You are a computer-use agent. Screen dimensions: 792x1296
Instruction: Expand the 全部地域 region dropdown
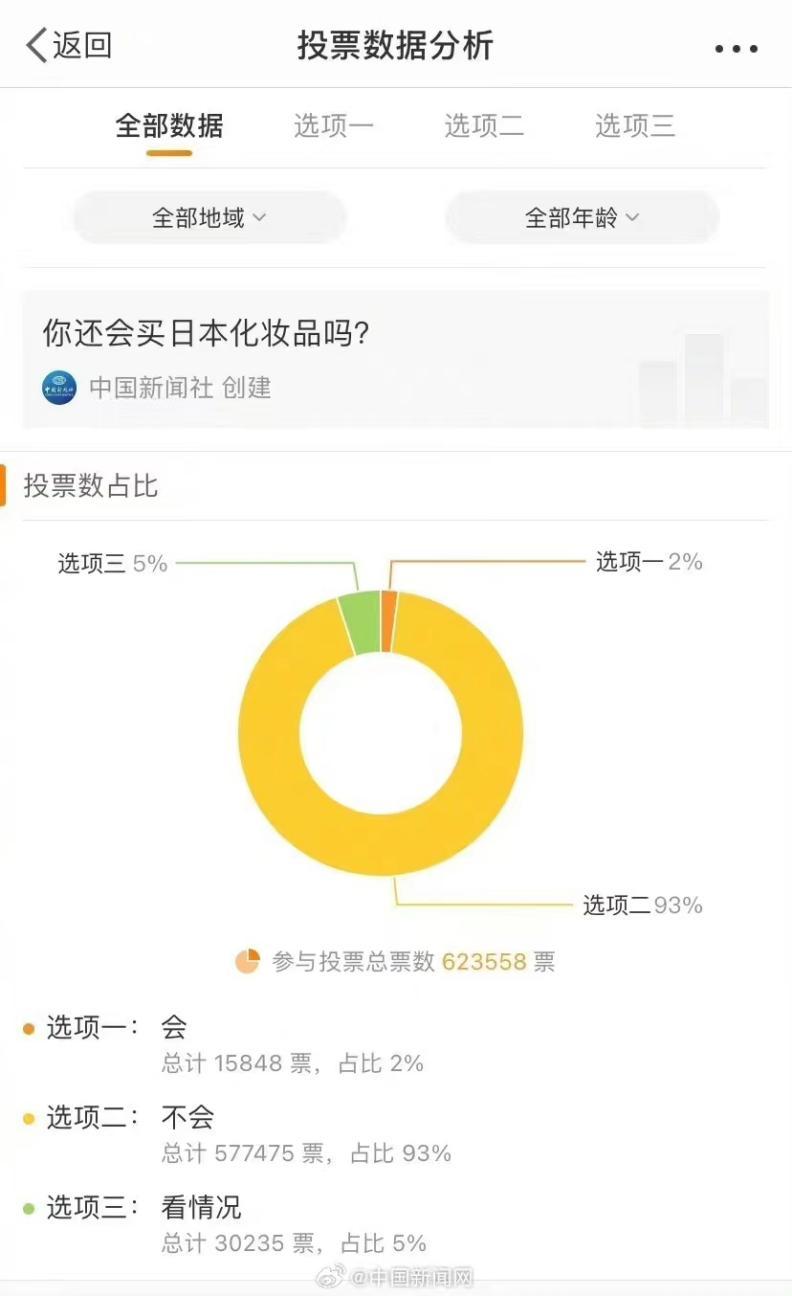click(x=209, y=217)
